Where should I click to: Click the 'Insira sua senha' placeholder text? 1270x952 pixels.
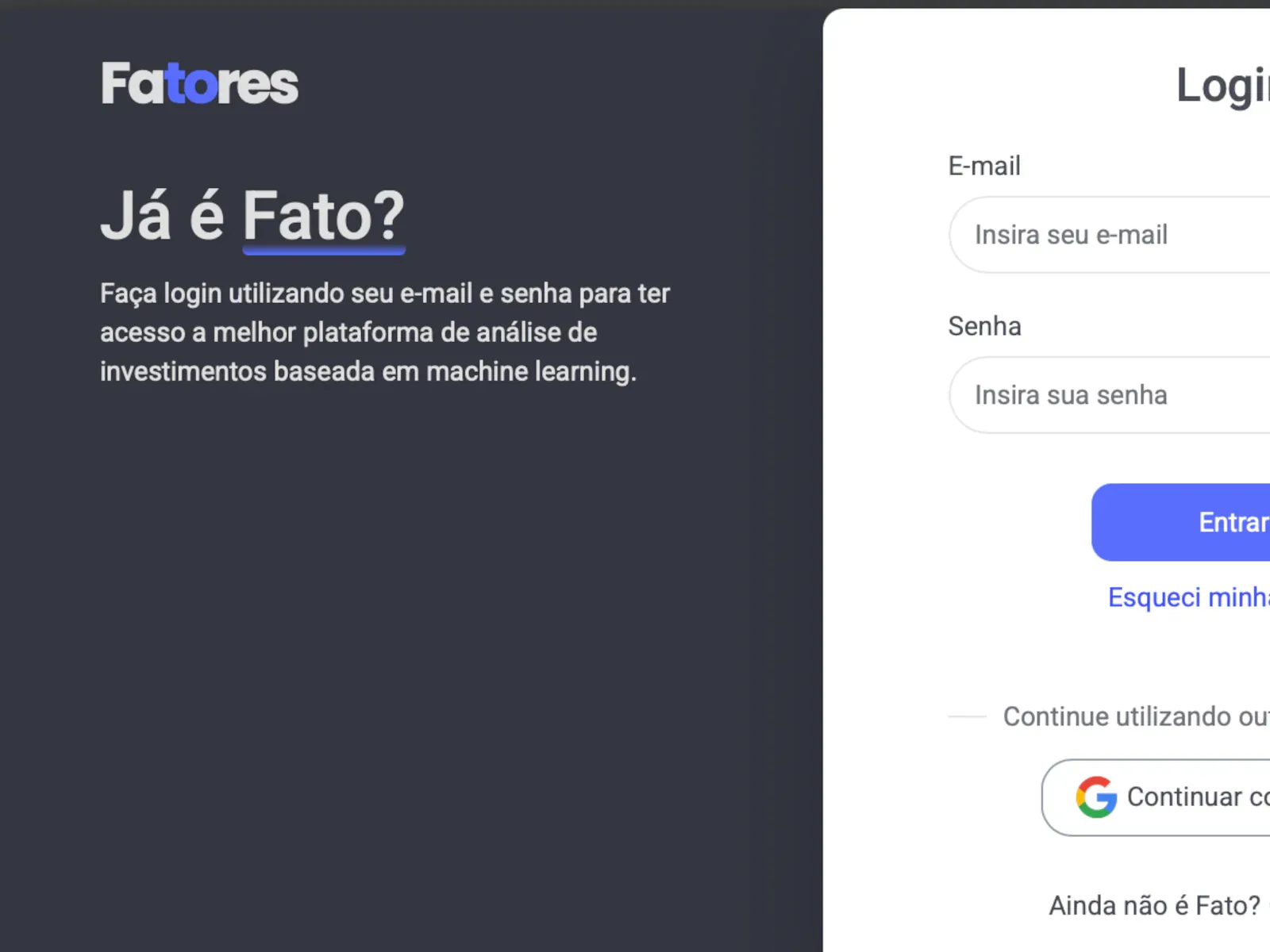click(1071, 394)
